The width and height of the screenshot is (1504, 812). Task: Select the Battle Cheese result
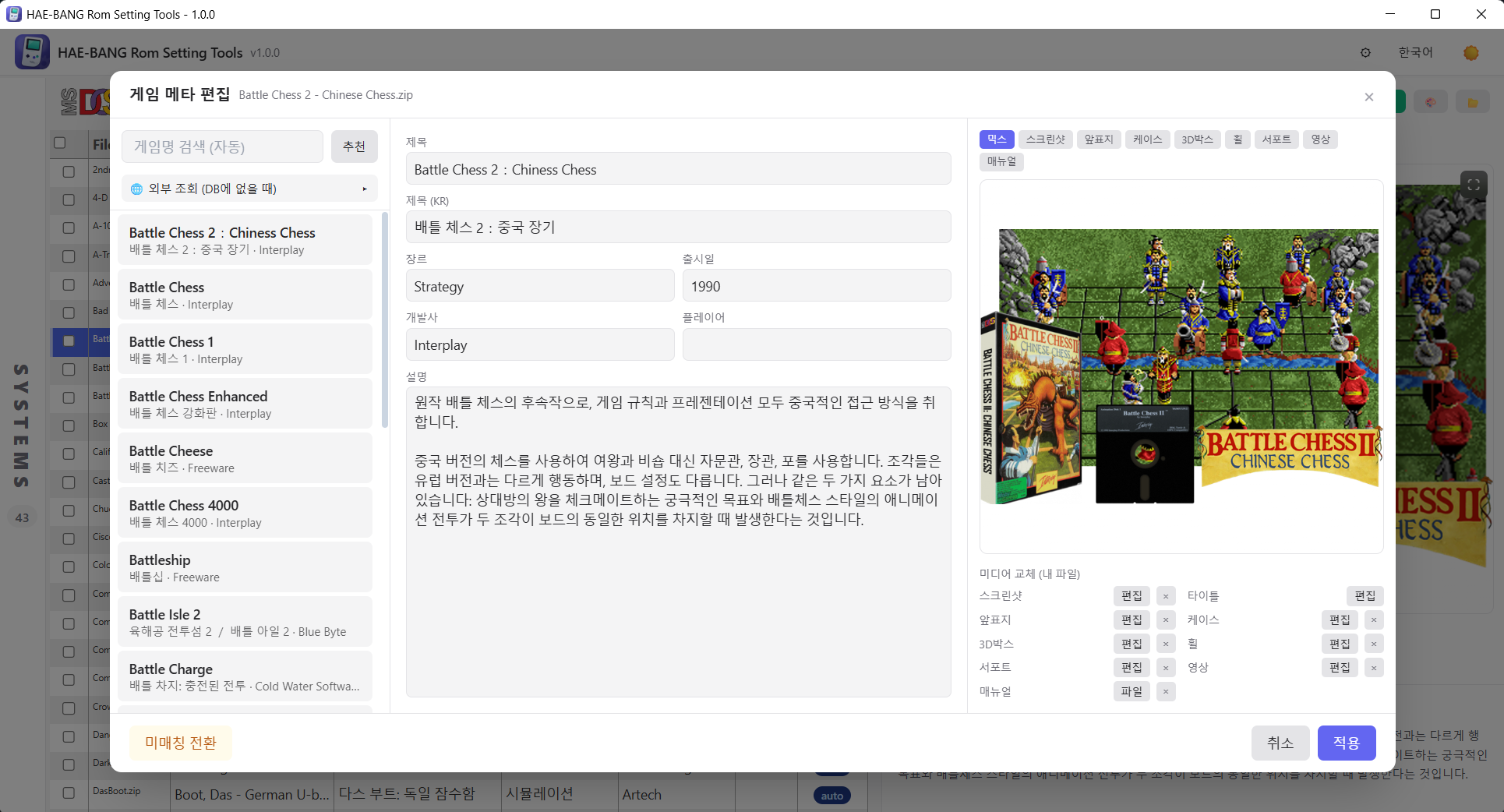245,458
